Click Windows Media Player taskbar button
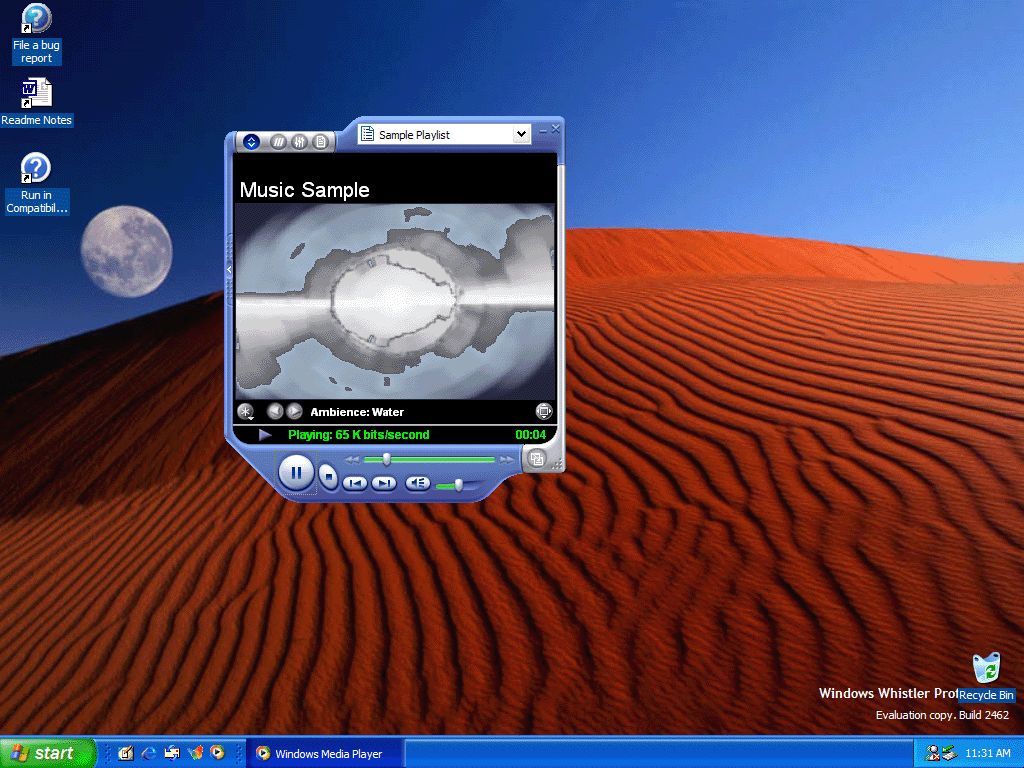This screenshot has height=768, width=1024. pyautogui.click(x=325, y=754)
